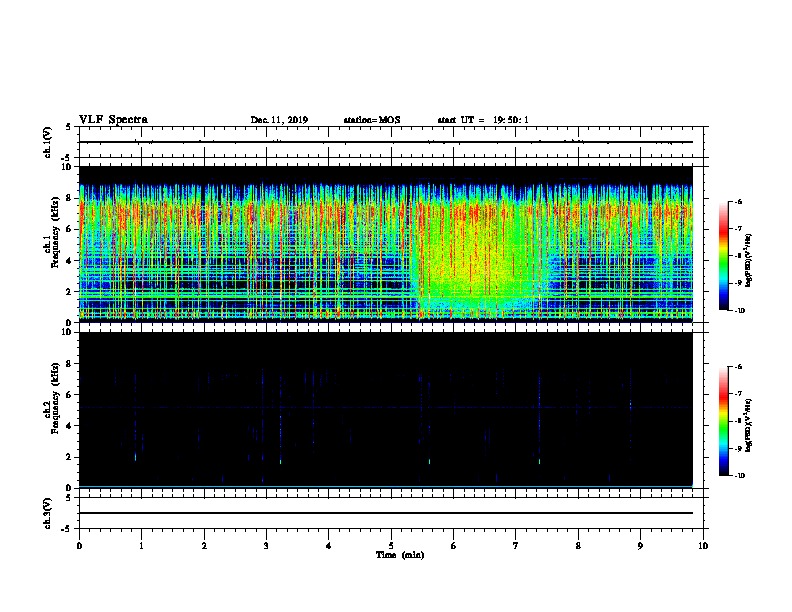Click the "VLF Spectra" plot title
The image size is (792, 612).
113,119
